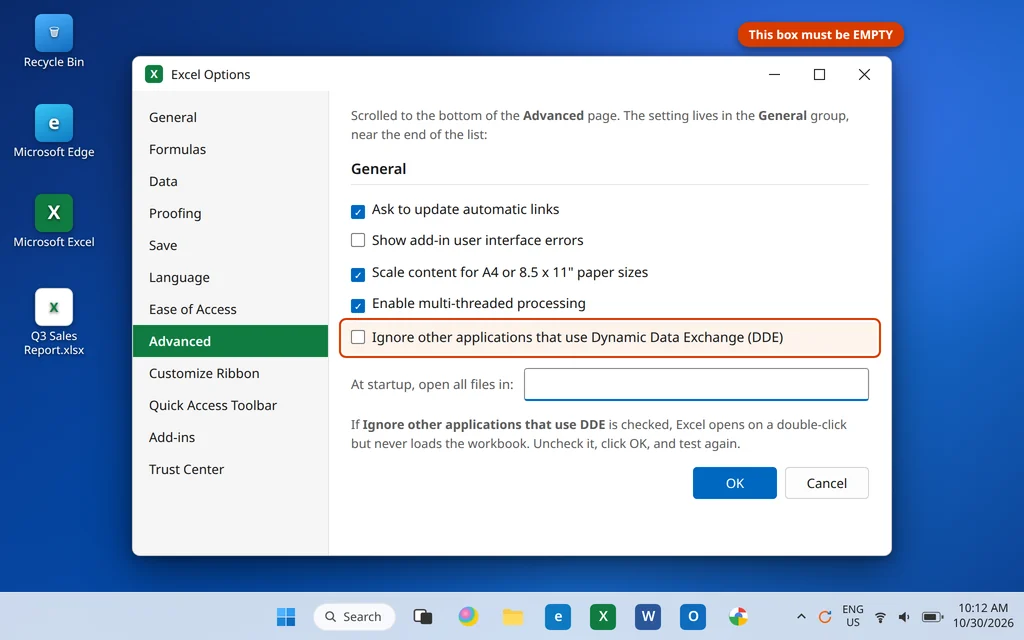Open File Explorer from the taskbar

[x=513, y=616]
